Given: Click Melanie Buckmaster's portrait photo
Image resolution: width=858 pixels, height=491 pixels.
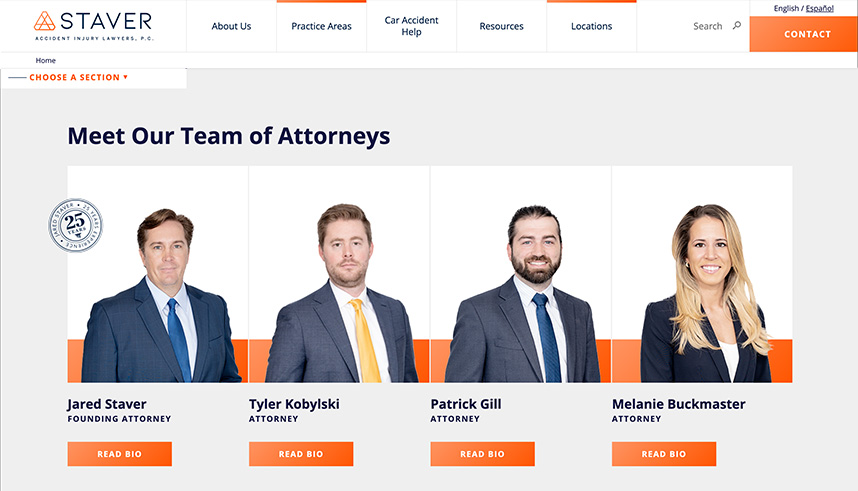Looking at the screenshot, I should point(702,274).
